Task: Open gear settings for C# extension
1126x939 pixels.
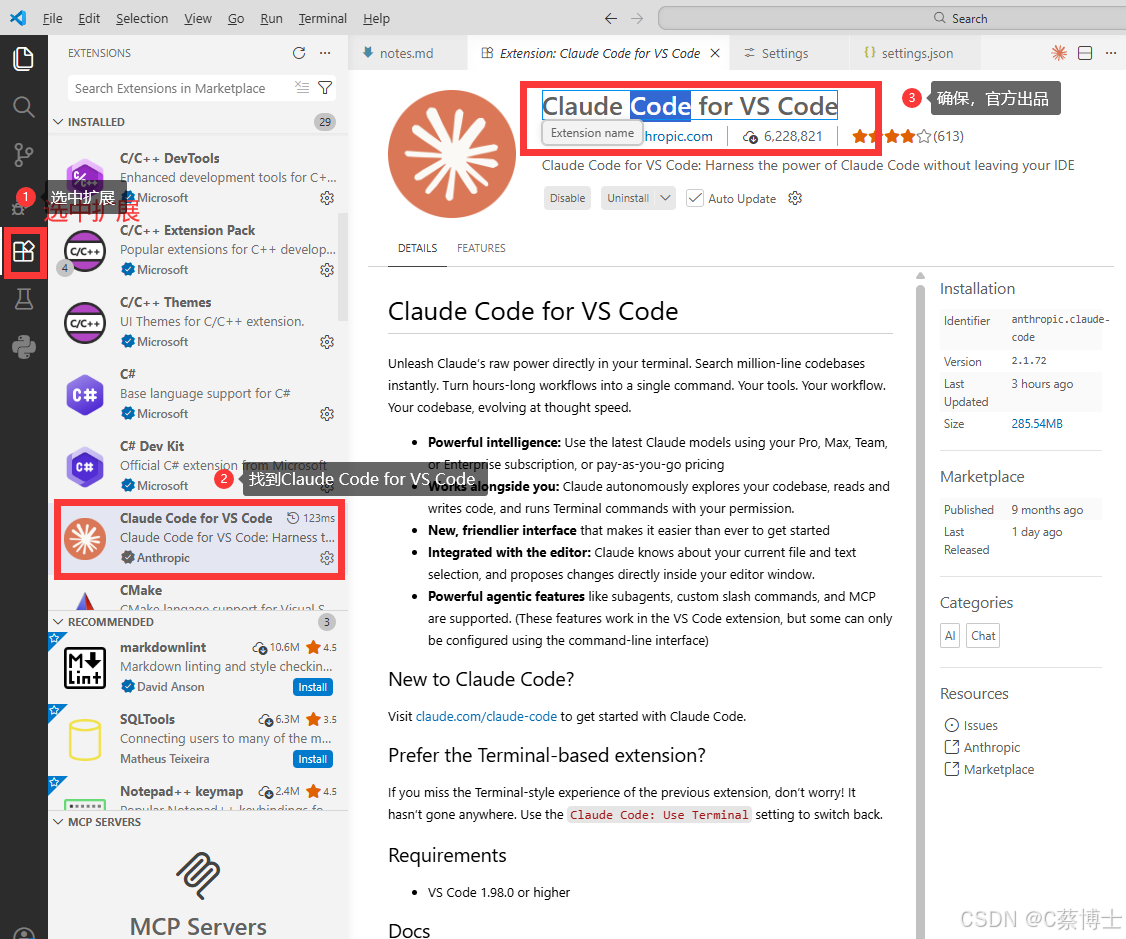Action: 327,414
